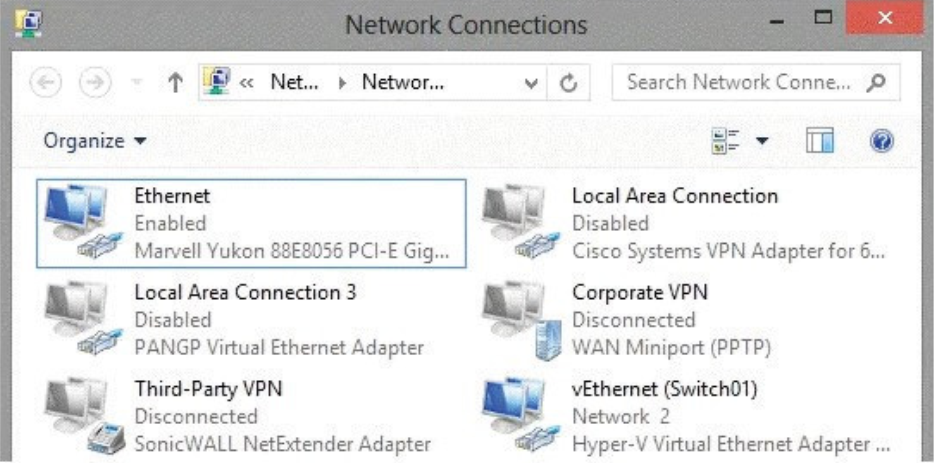The width and height of the screenshot is (934, 463).
Task: Refresh the Network Connections list
Action: pyautogui.click(x=569, y=83)
